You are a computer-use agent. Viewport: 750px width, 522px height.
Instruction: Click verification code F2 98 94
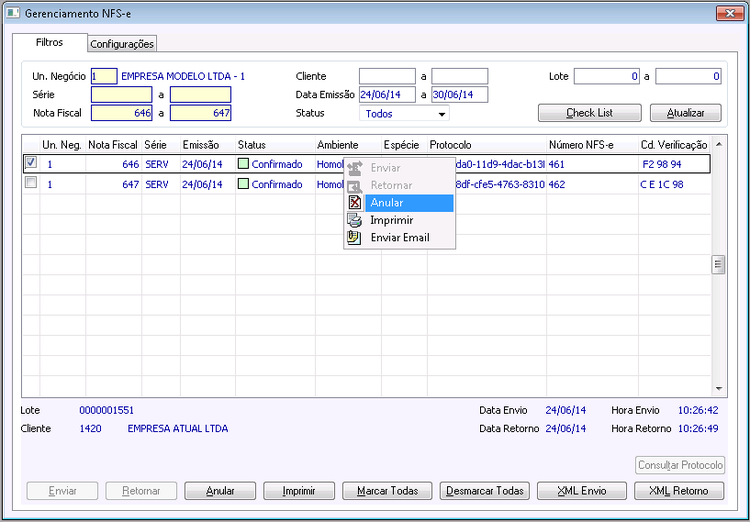coord(662,165)
